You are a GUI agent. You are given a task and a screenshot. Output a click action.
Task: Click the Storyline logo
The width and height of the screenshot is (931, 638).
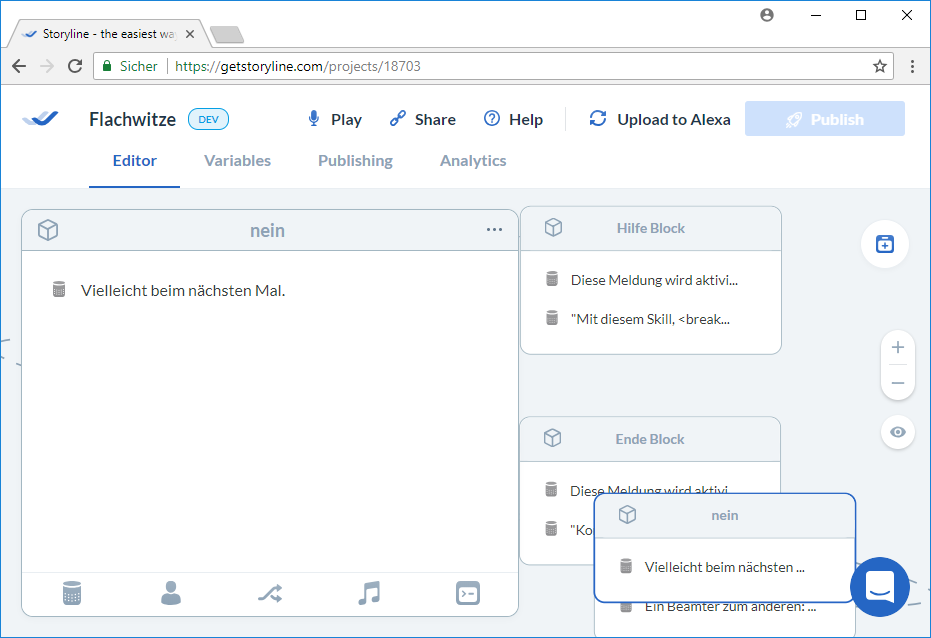[x=41, y=119]
